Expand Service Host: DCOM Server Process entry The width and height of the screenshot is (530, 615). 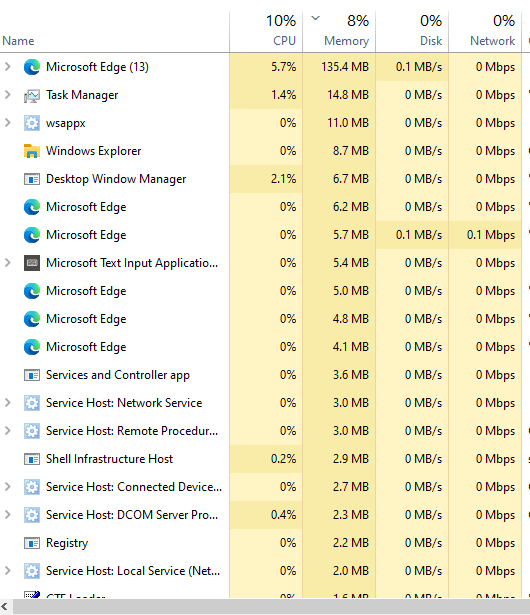click(x=7, y=515)
